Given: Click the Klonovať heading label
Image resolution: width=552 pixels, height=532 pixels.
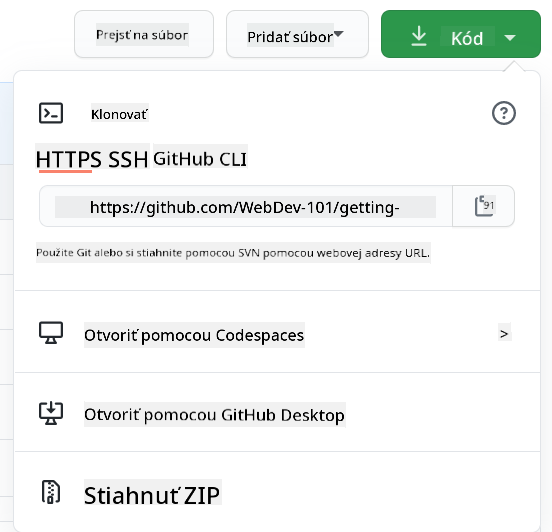Looking at the screenshot, I should (120, 114).
